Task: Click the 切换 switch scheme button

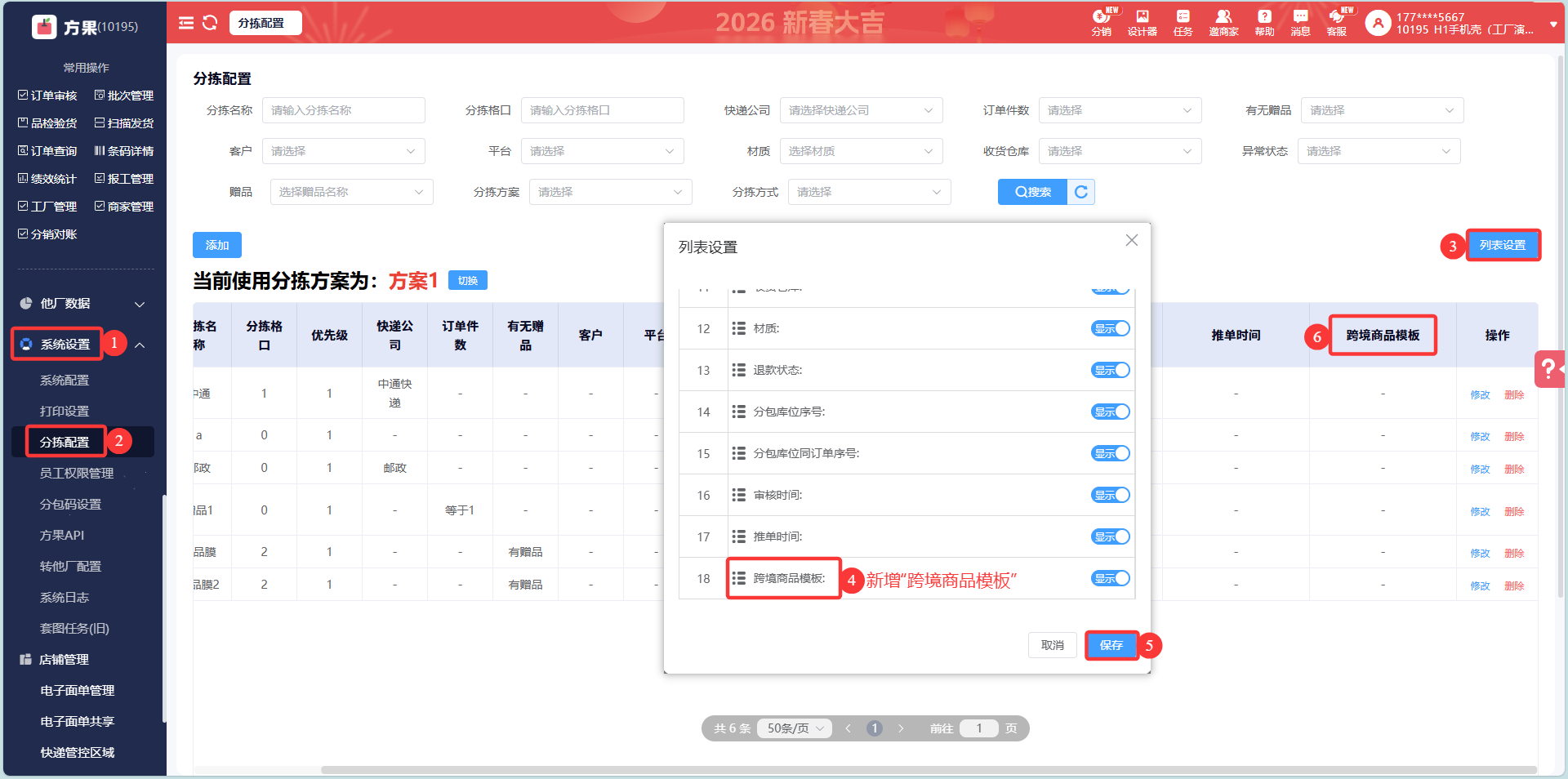Action: point(468,281)
